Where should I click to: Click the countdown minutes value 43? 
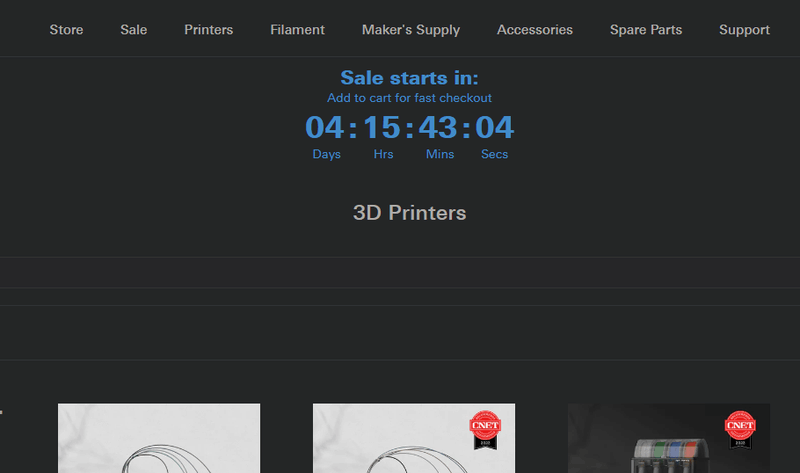click(x=438, y=127)
